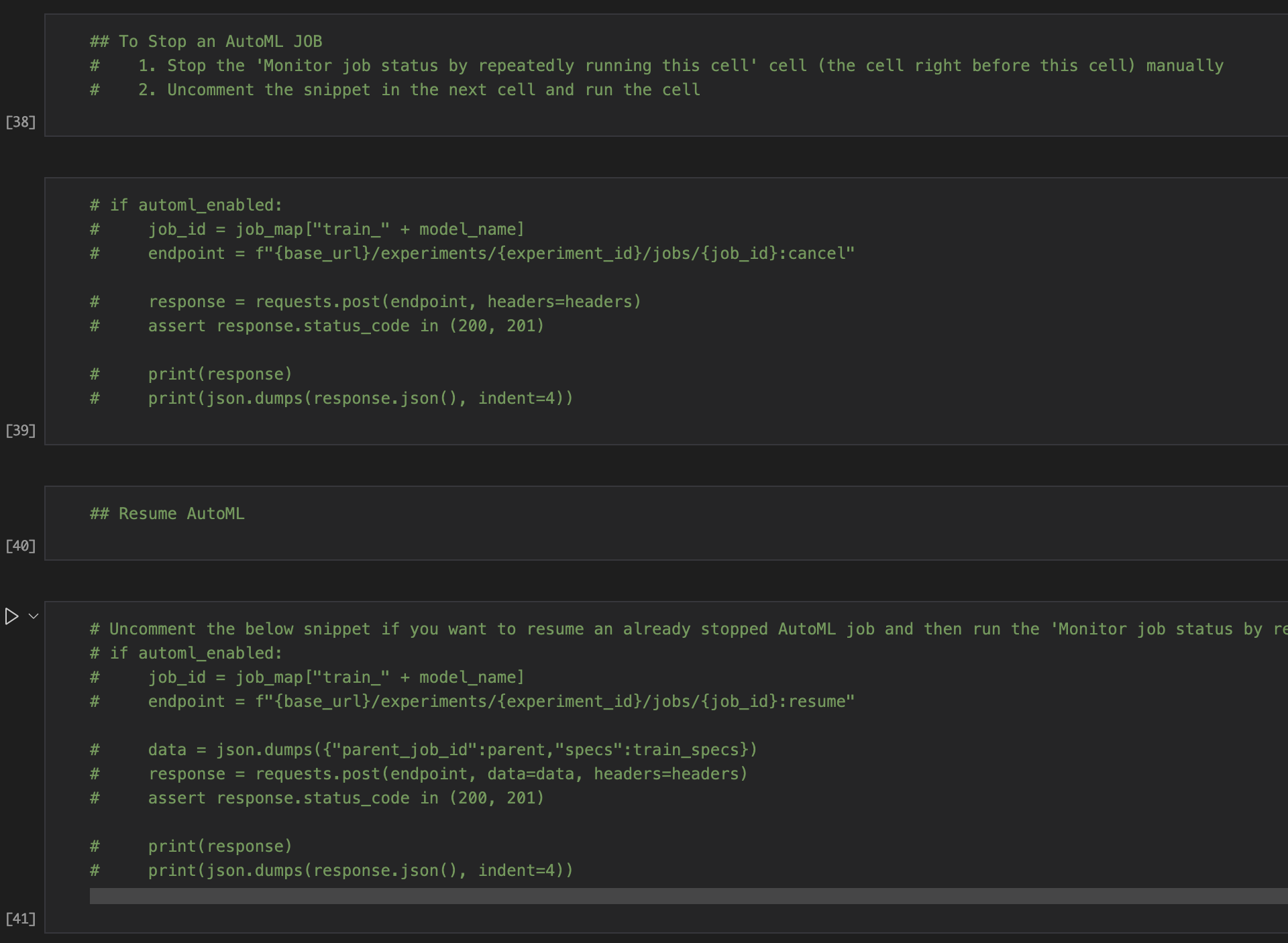This screenshot has width=1288, height=943.
Task: Open run options chevron beside play button
Action: pyautogui.click(x=34, y=616)
